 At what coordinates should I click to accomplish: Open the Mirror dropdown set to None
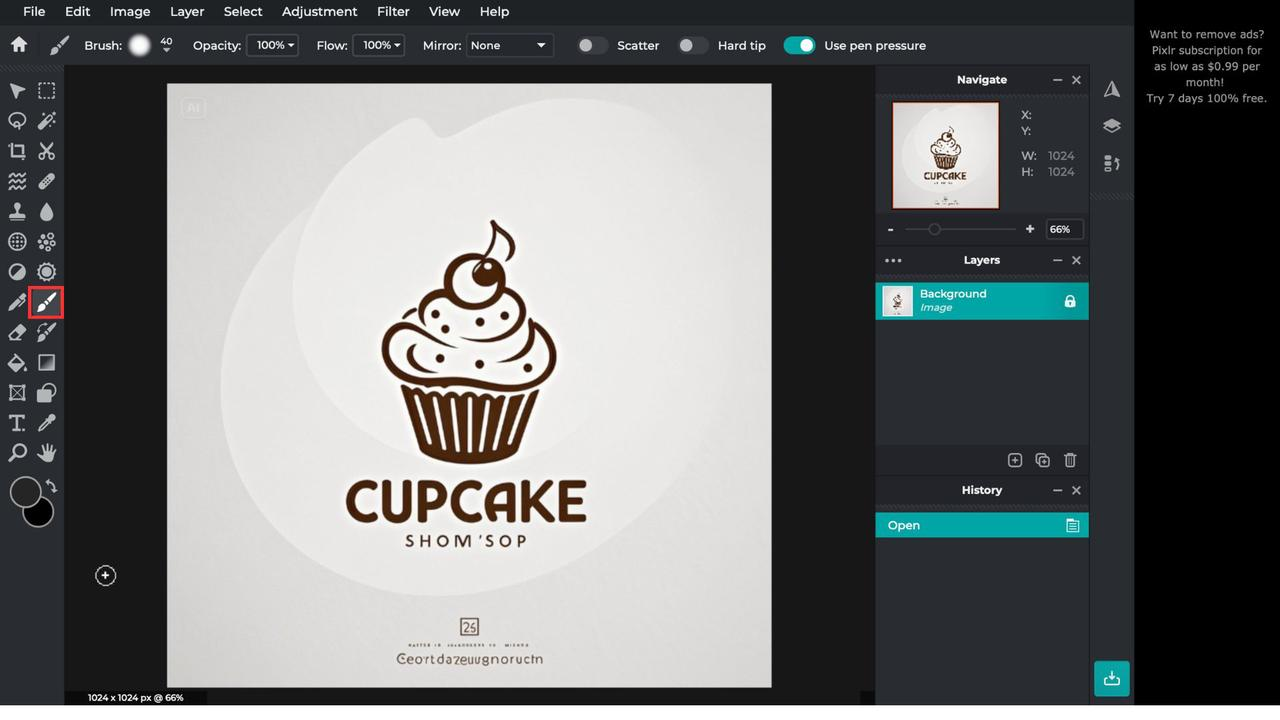point(510,45)
